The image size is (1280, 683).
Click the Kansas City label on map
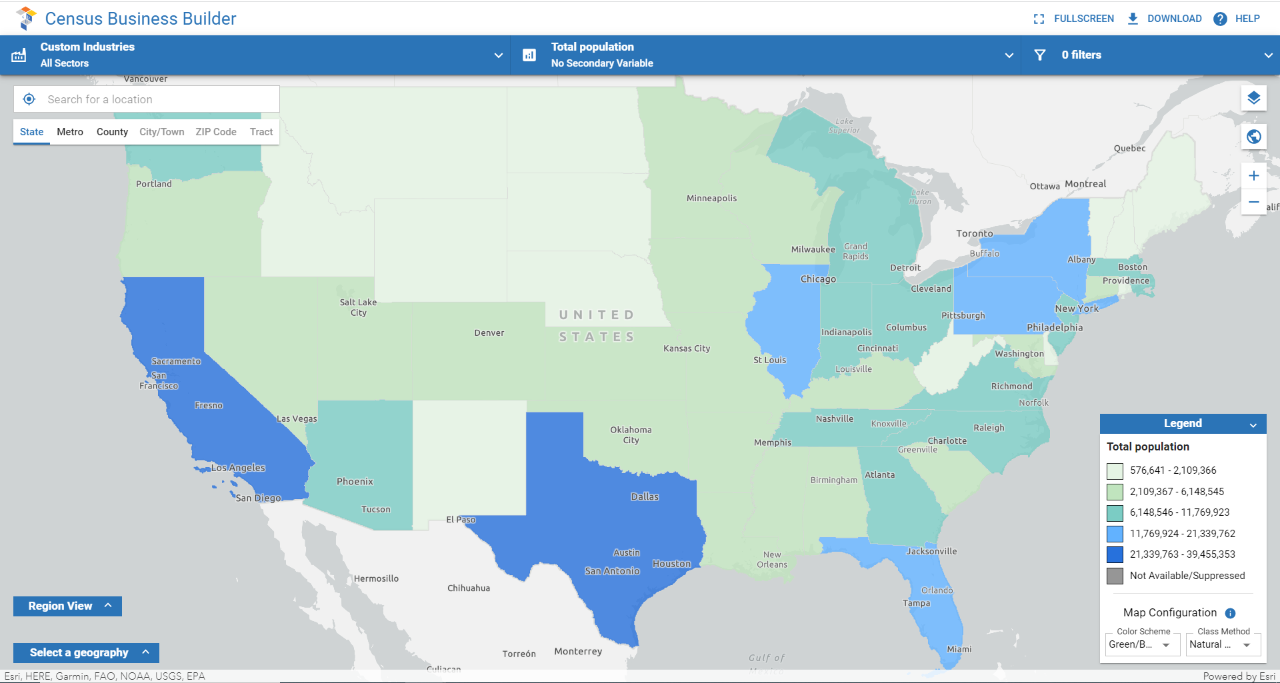686,349
